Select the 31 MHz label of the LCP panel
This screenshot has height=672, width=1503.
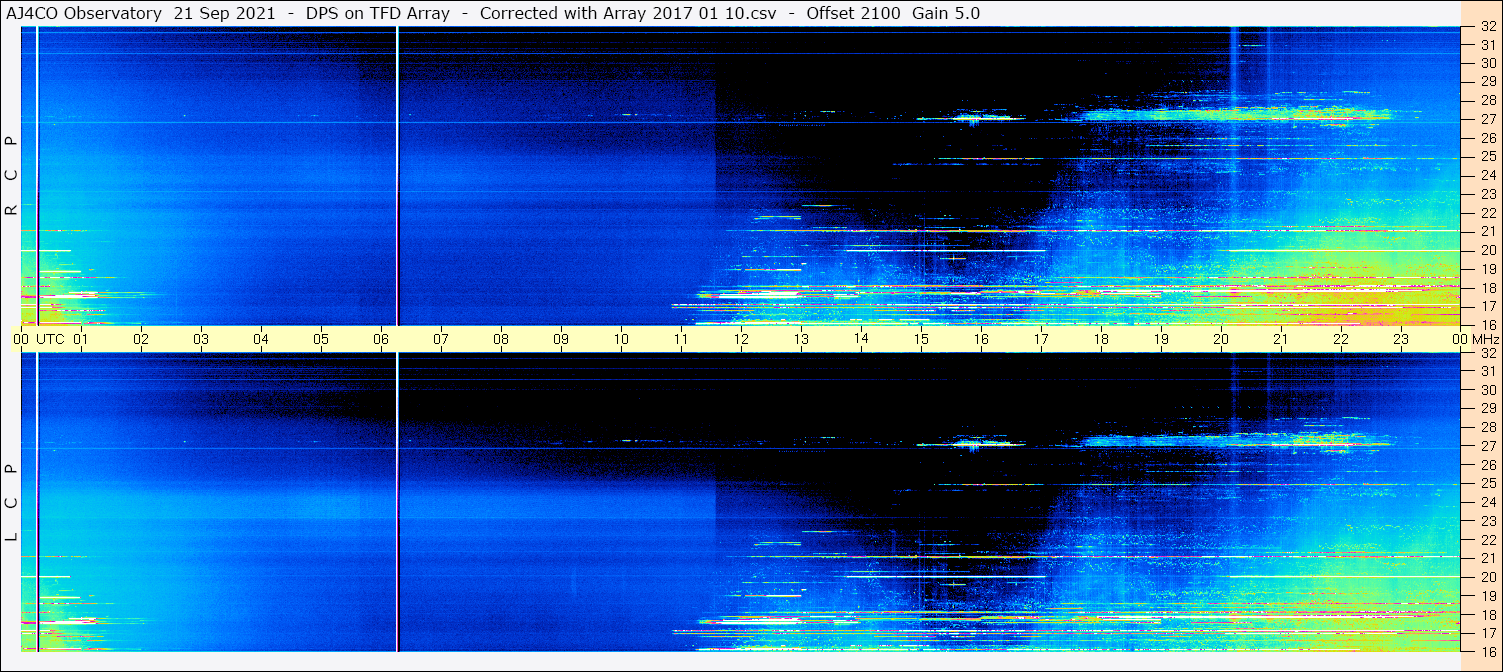1487,371
